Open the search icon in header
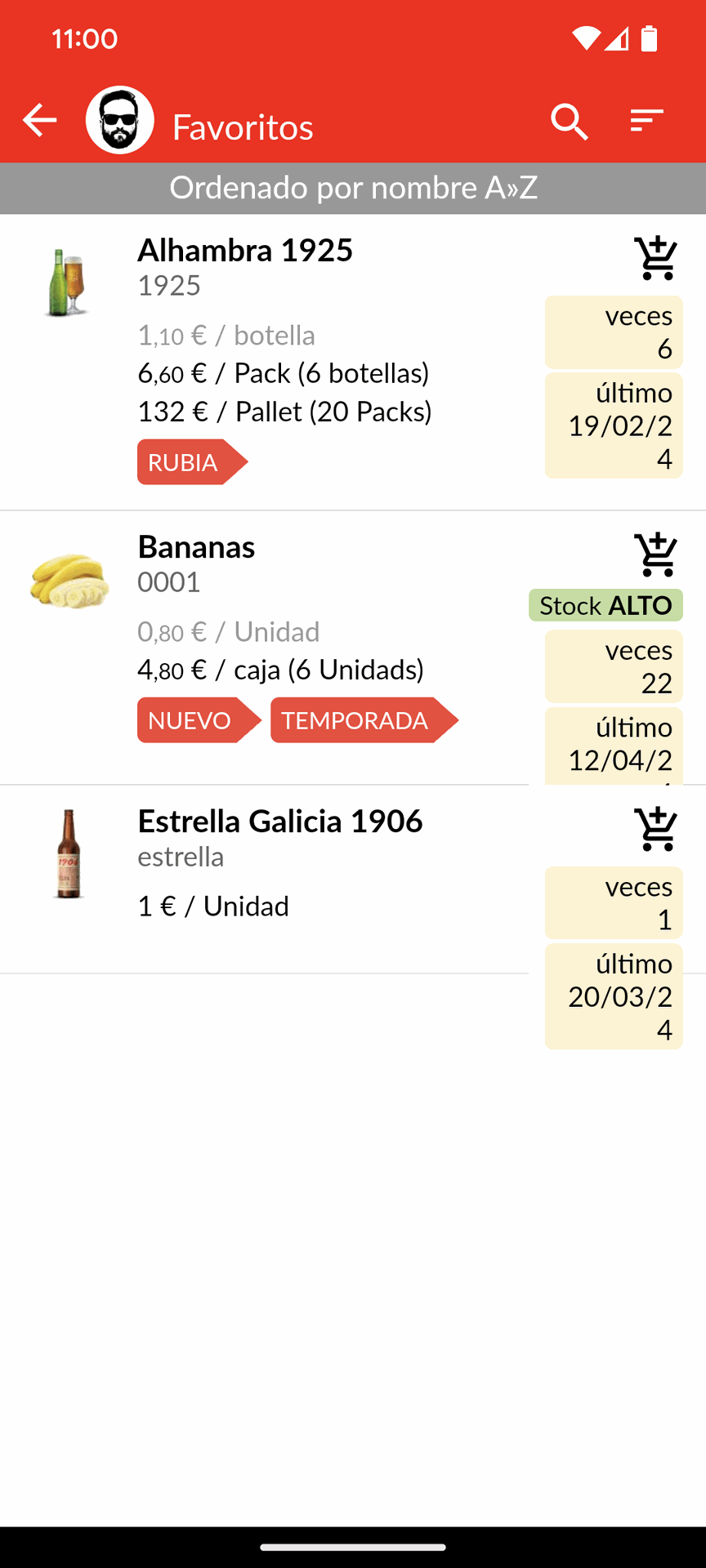The height and width of the screenshot is (1568, 706). (569, 122)
